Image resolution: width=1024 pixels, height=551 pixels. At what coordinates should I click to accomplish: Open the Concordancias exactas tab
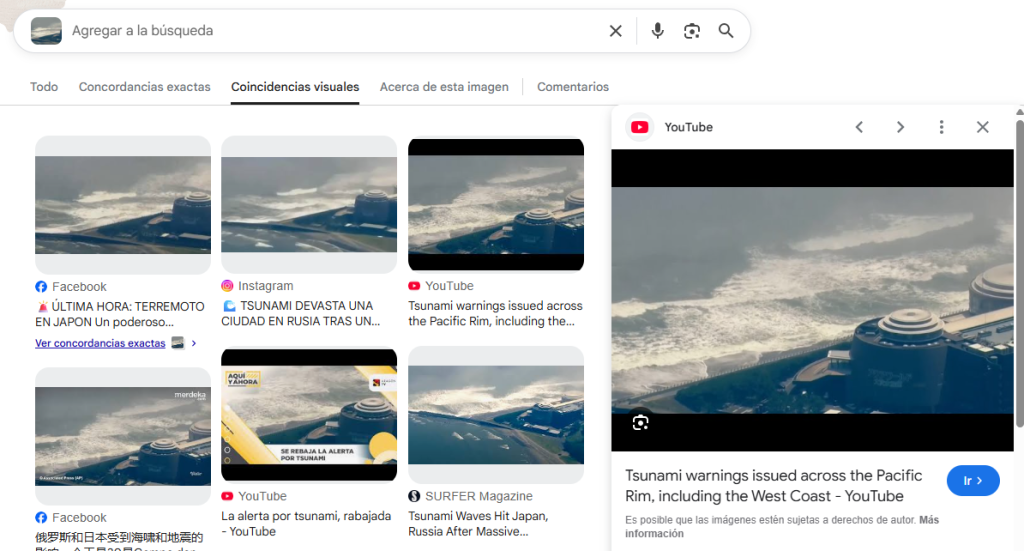(x=145, y=87)
